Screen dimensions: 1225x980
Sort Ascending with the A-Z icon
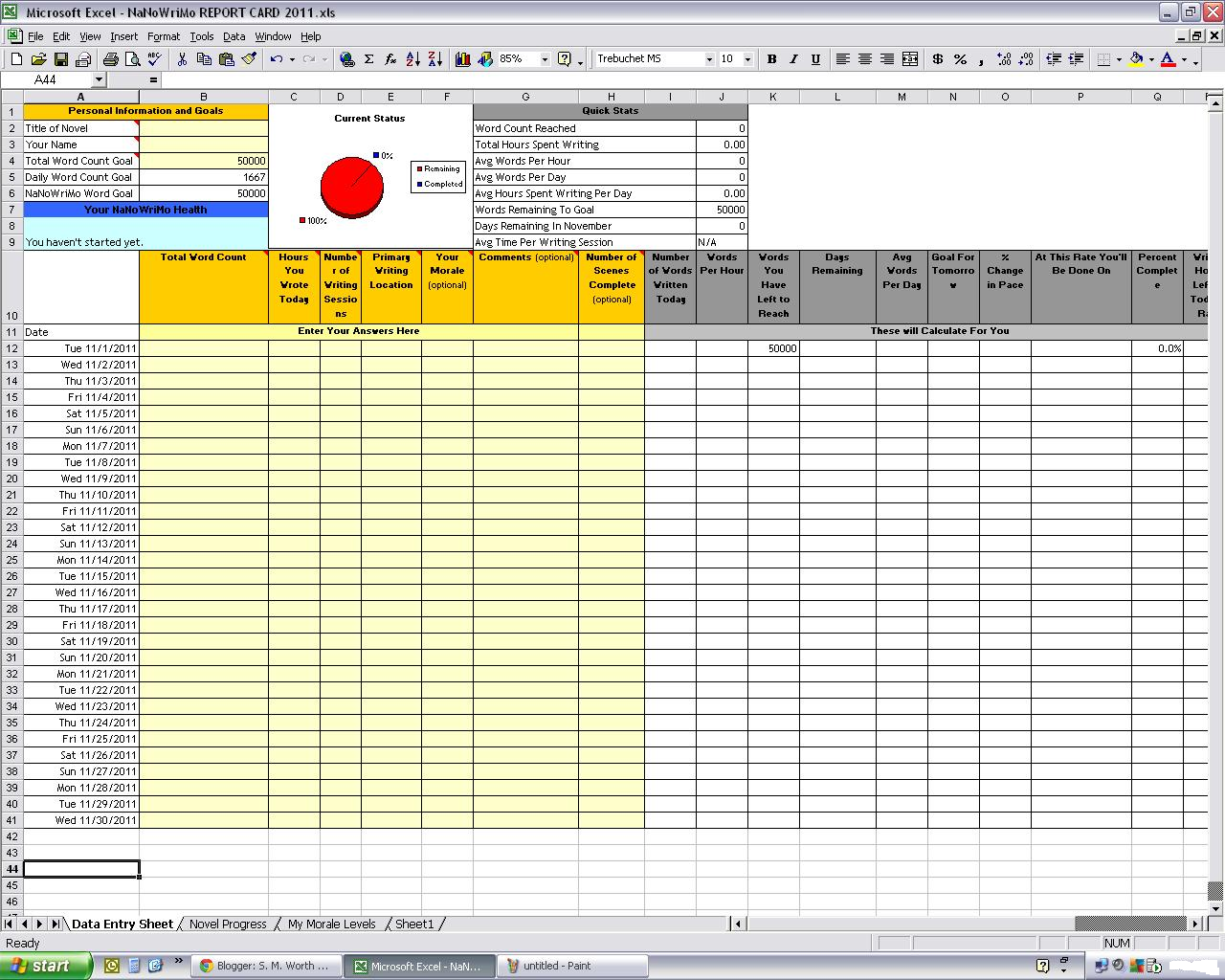pyautogui.click(x=412, y=58)
